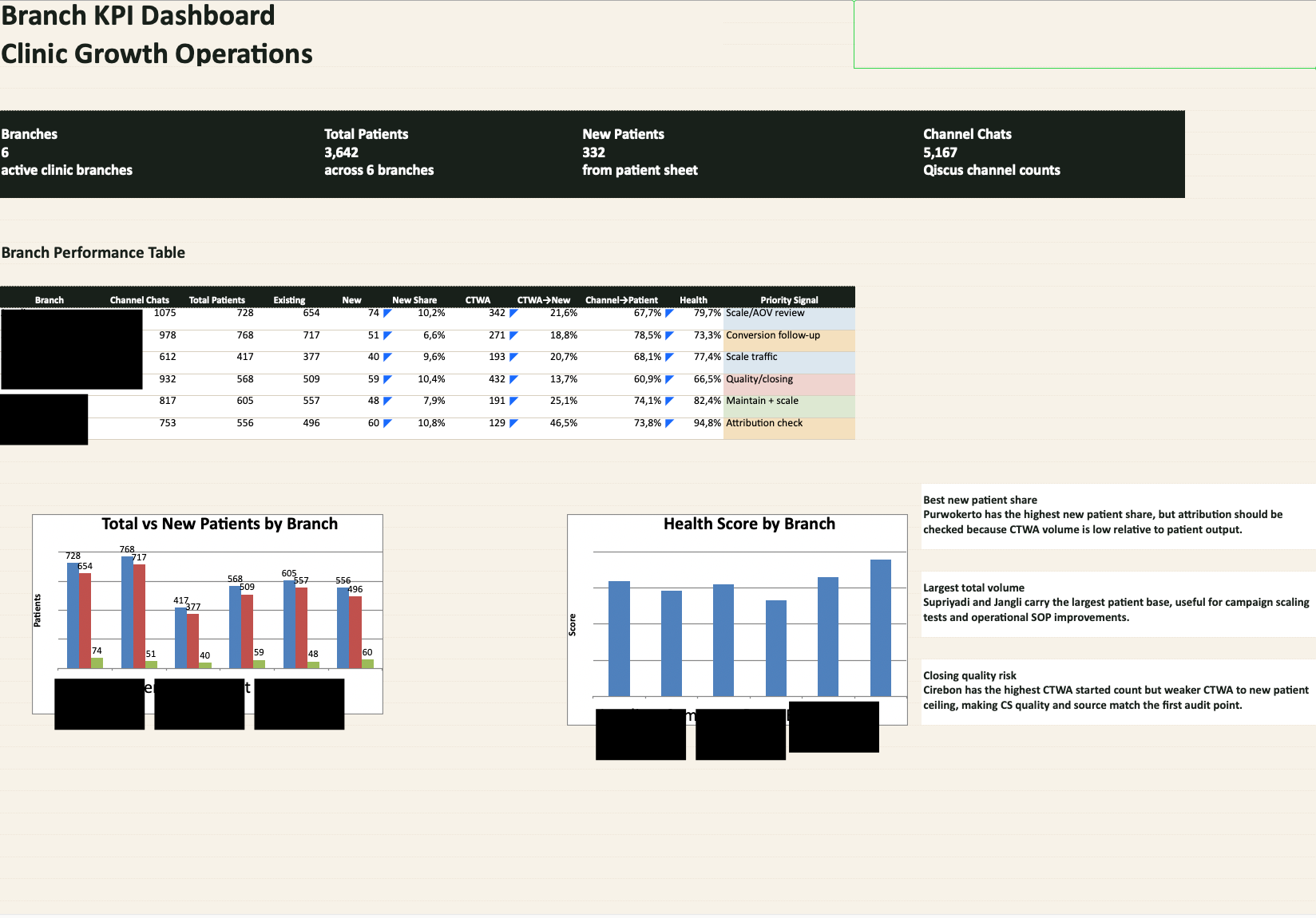Click the shortest bar in Health Score chart
Image resolution: width=1316 pixels, height=918 pixels.
coord(776,648)
